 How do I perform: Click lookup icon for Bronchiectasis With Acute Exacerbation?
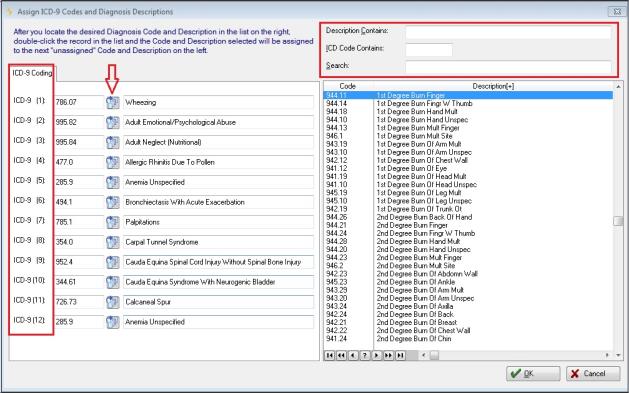(113, 202)
